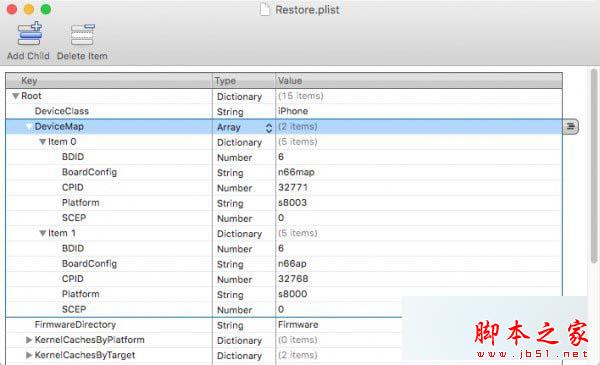600x365 pixels.
Task: Collapse the Item 1 dictionary
Action: click(x=43, y=233)
